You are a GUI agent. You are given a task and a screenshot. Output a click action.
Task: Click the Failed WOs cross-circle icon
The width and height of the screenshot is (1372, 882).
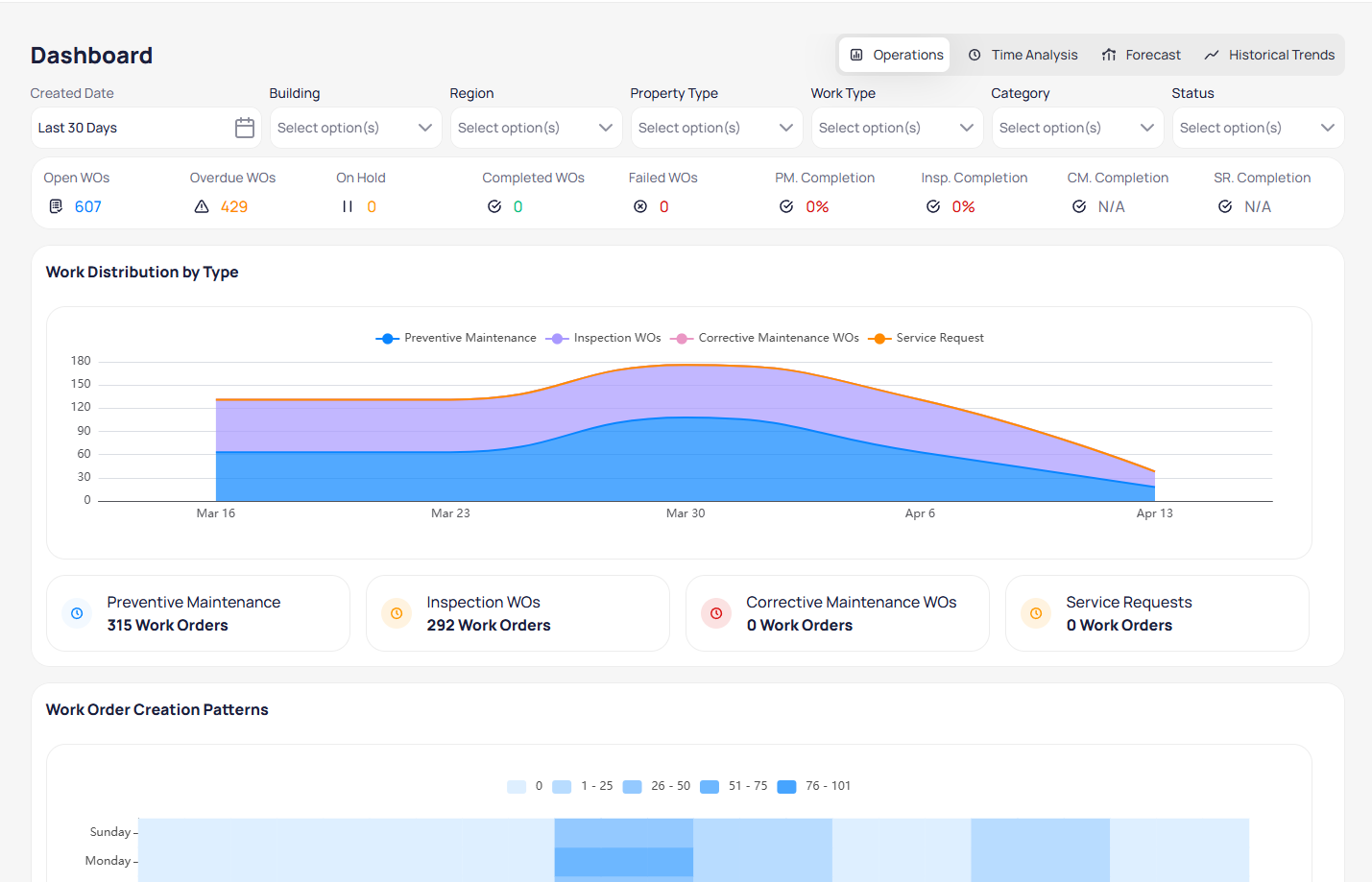640,206
